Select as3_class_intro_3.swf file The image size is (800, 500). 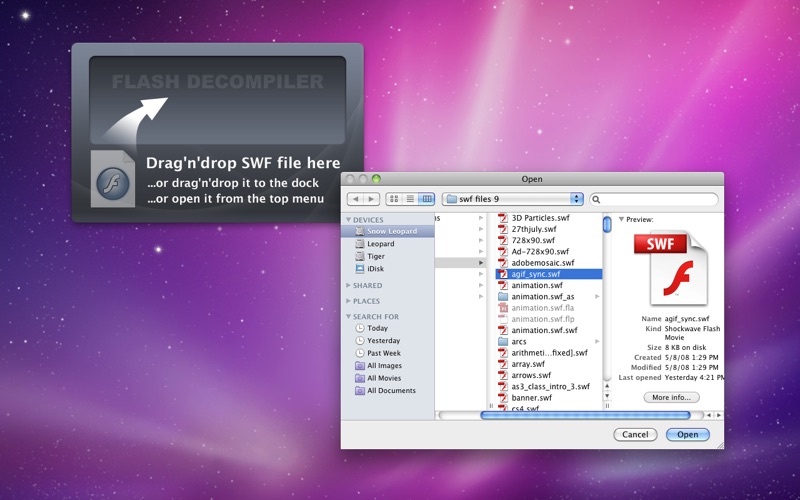click(549, 386)
